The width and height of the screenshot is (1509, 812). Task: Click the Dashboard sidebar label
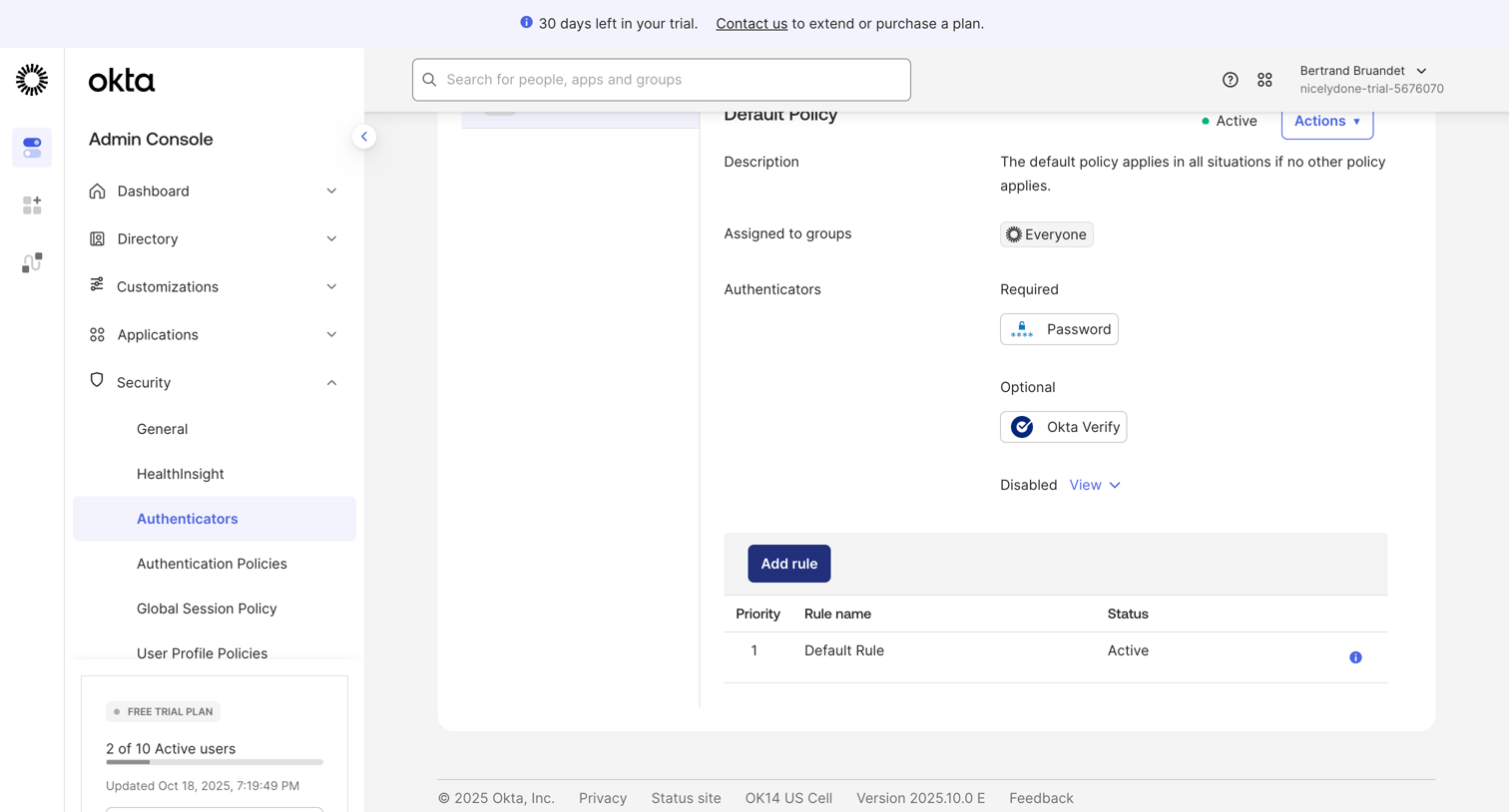click(x=153, y=191)
